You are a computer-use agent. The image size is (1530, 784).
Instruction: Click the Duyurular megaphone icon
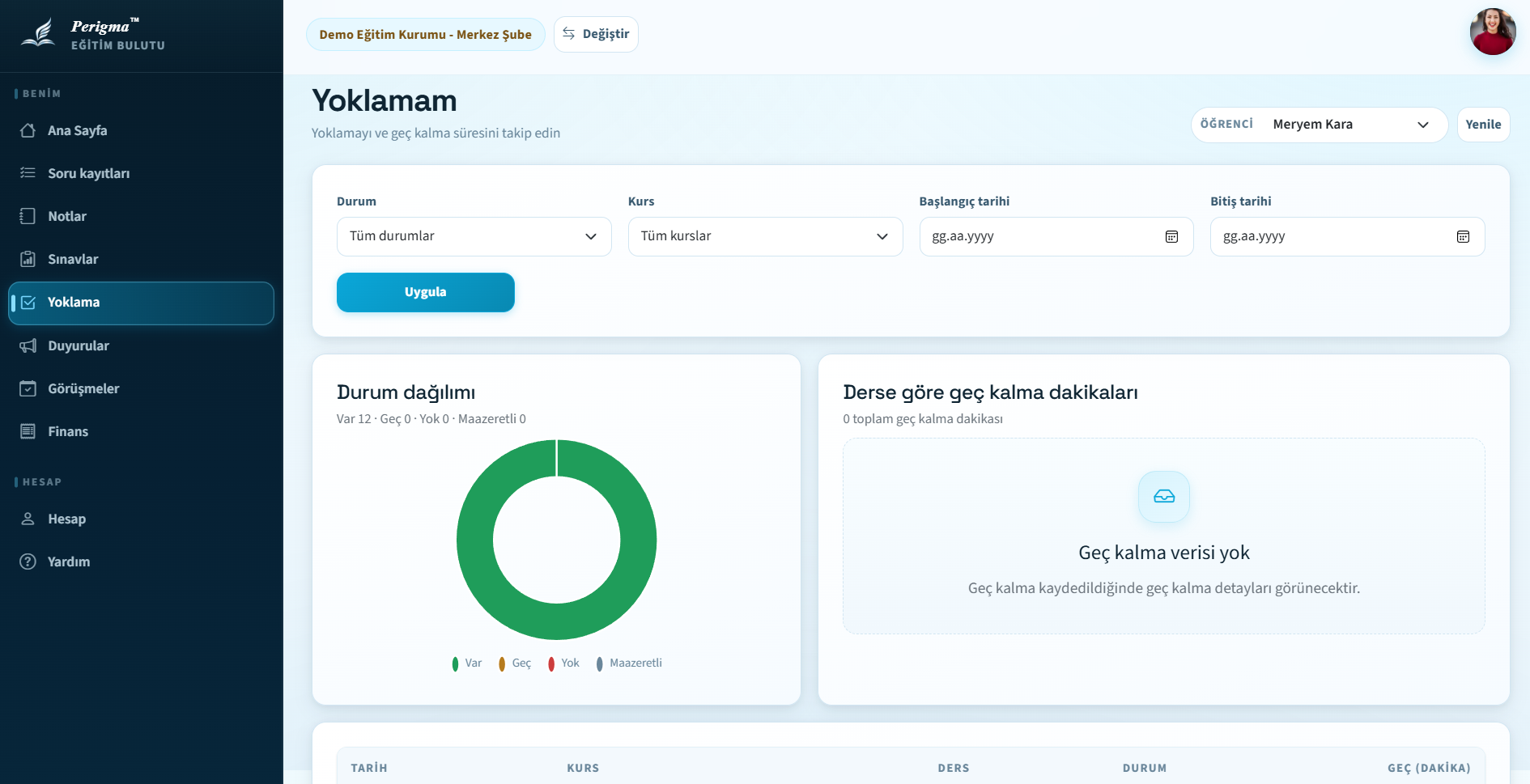tap(28, 345)
